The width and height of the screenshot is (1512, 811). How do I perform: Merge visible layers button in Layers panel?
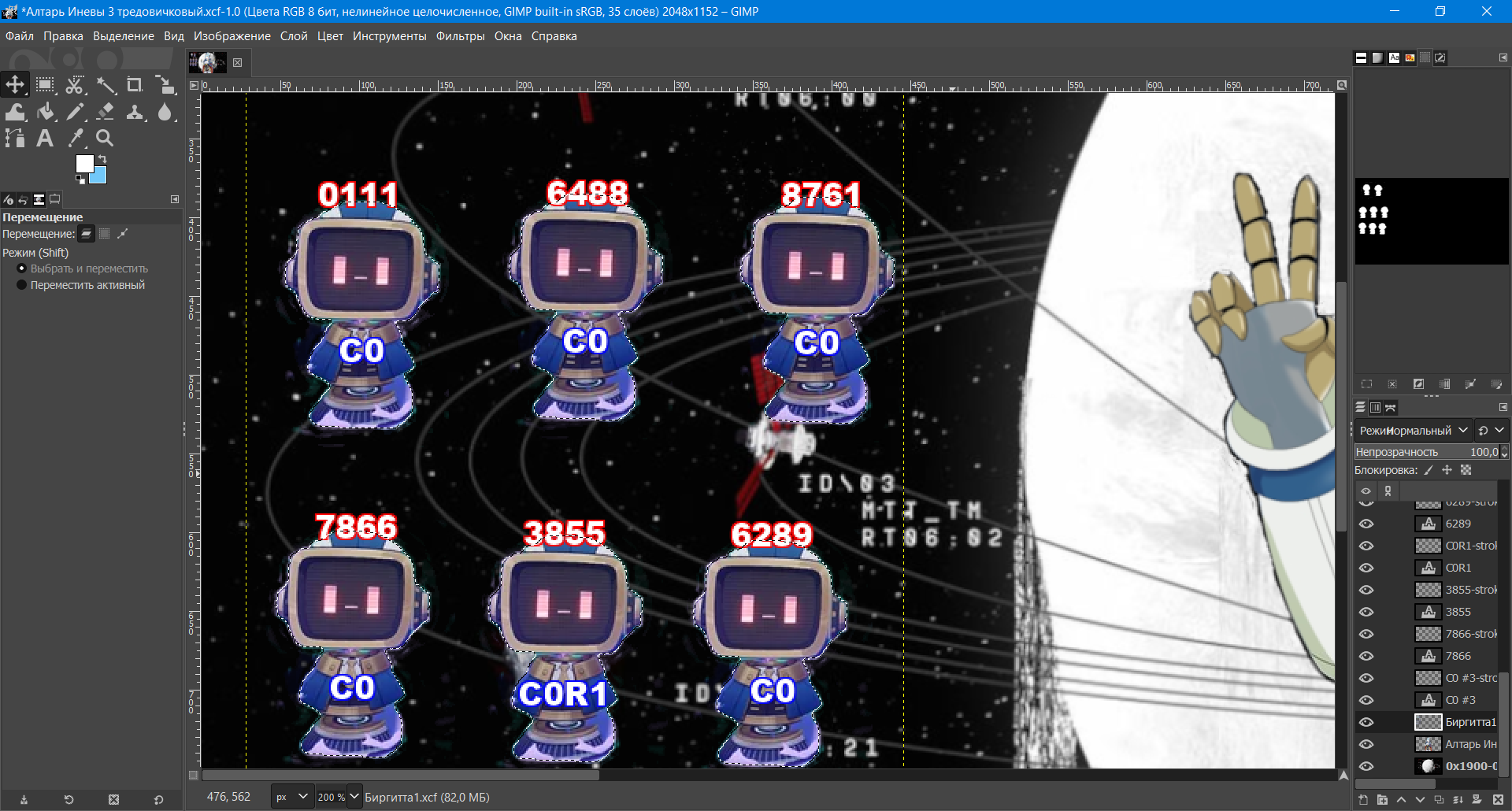click(1458, 800)
